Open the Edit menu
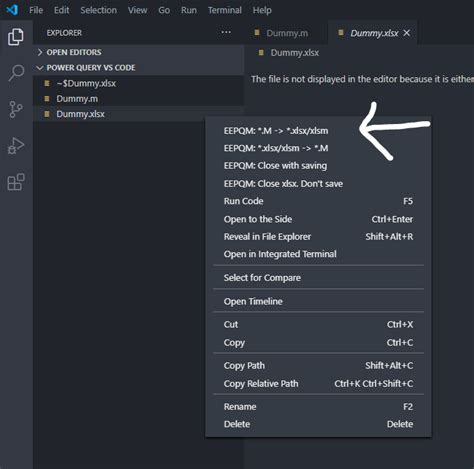 click(61, 10)
